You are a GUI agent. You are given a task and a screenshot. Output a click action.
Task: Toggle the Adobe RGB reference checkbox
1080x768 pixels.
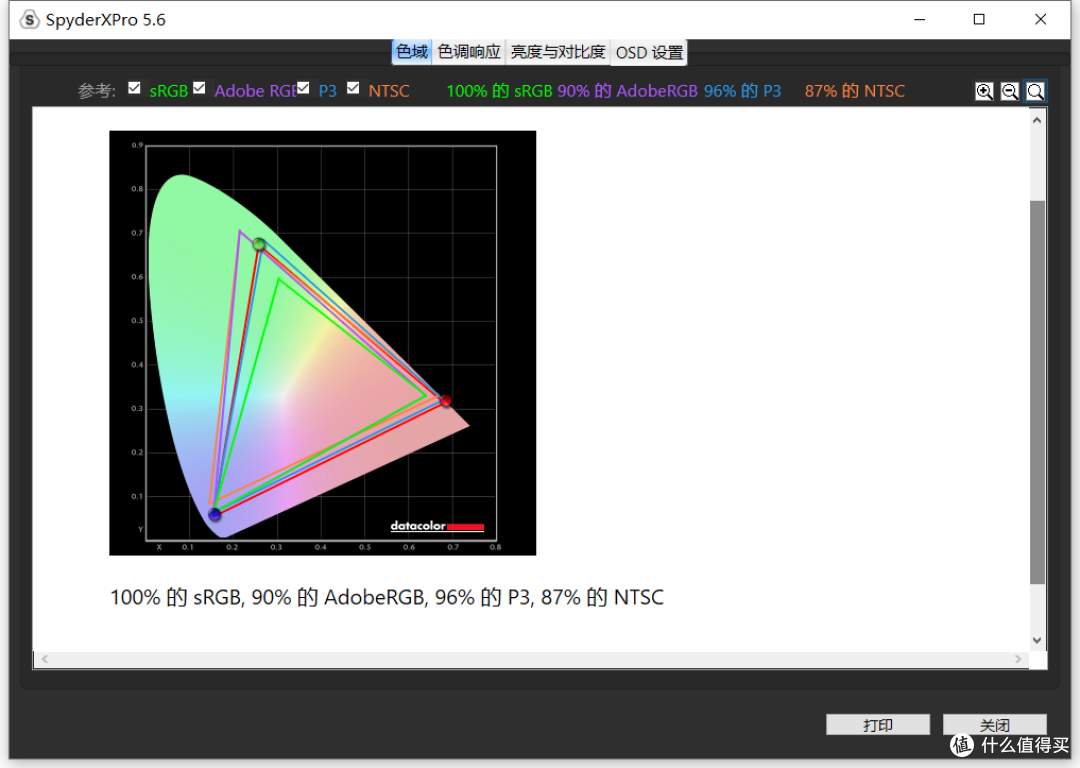click(199, 88)
